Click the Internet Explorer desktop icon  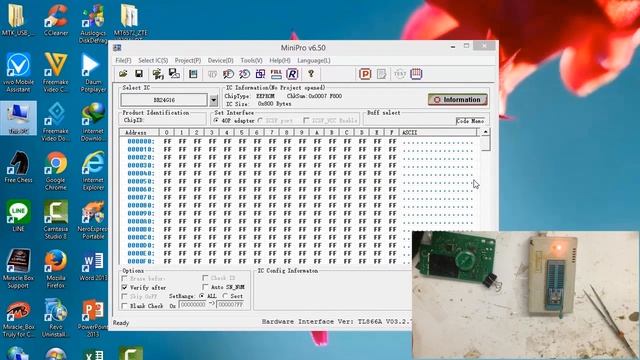[93, 170]
